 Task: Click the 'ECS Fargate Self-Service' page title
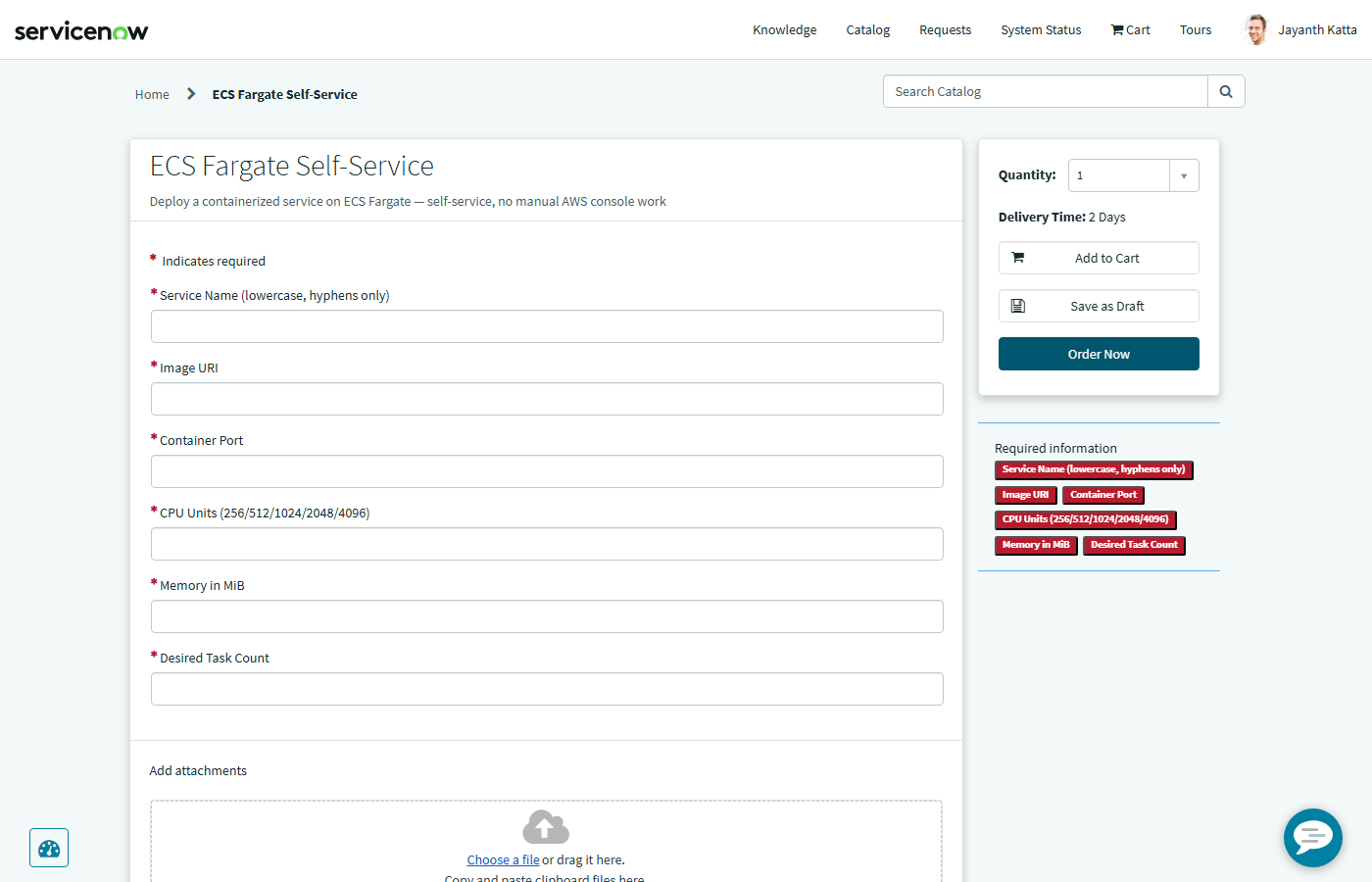[x=292, y=166]
